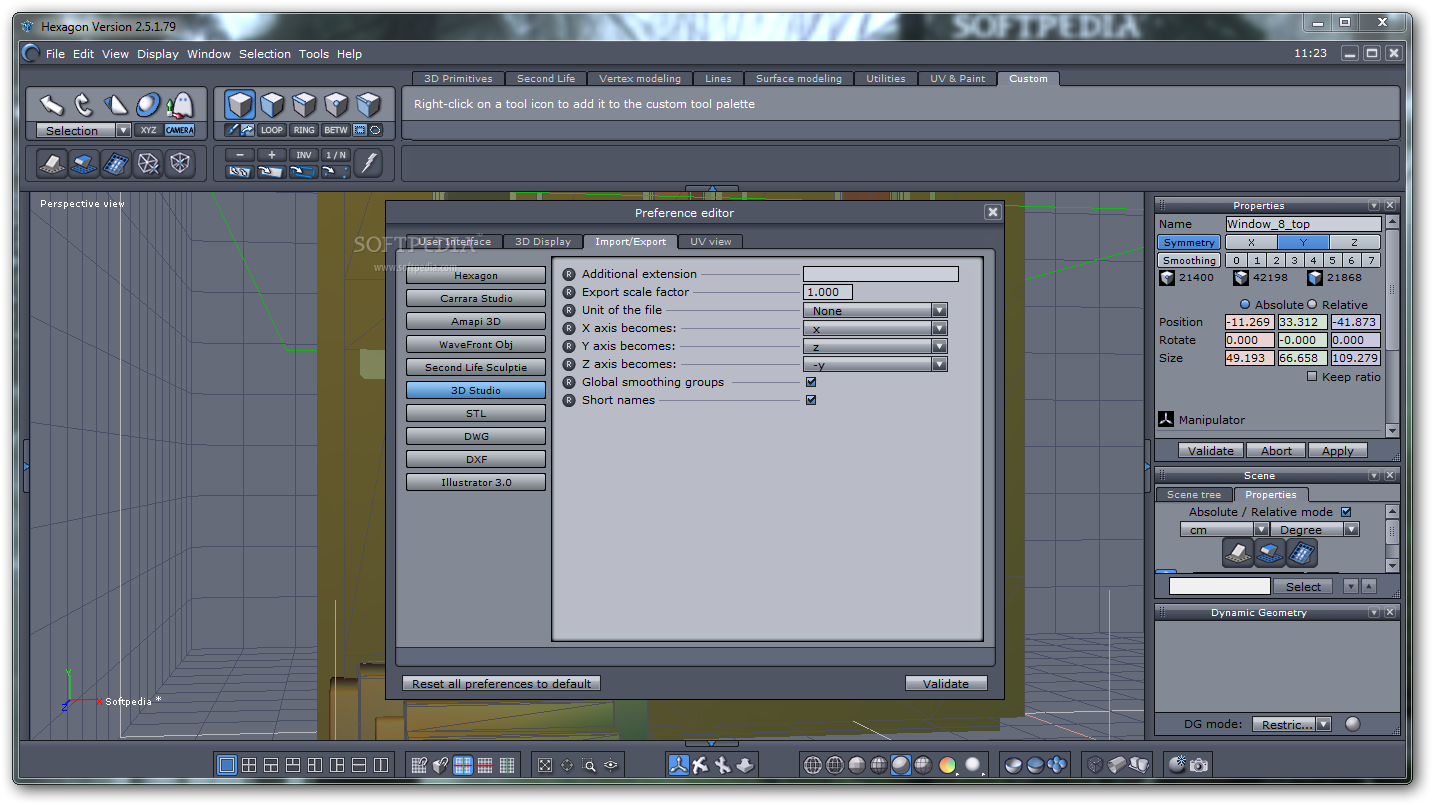Select four-view layout icon
1433x805 pixels.
[x=249, y=765]
